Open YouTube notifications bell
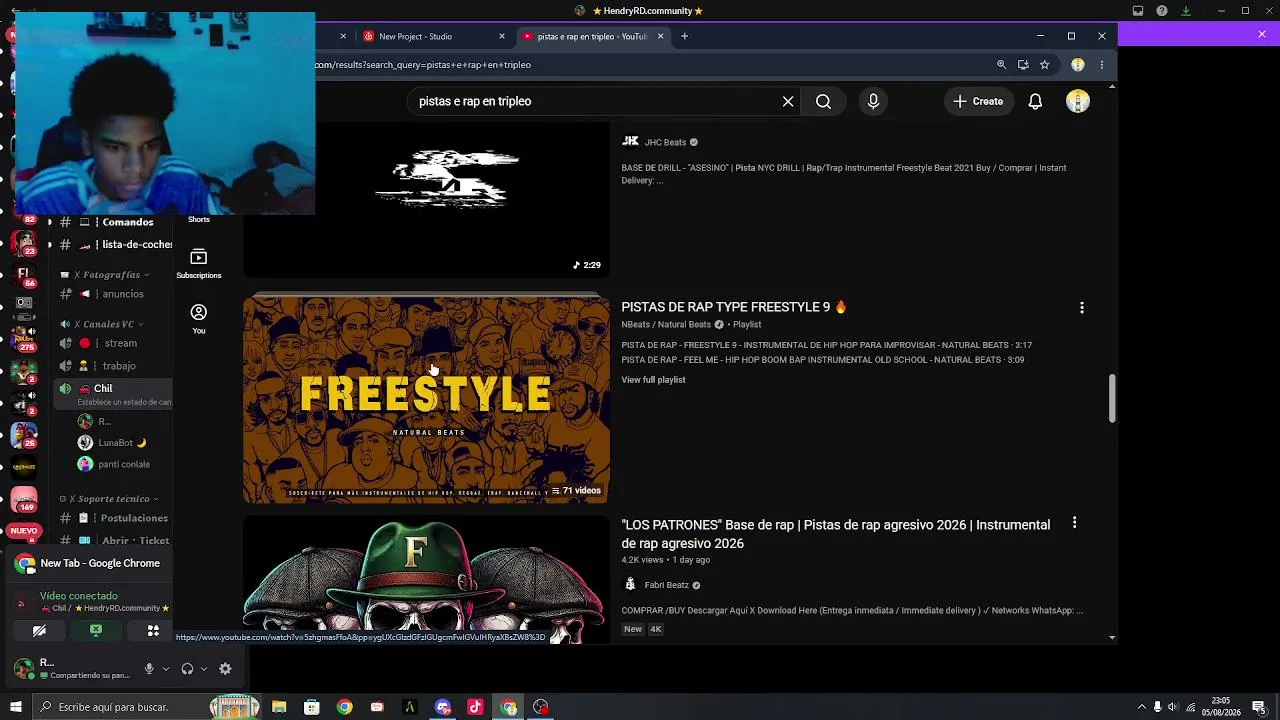 pos(1035,101)
